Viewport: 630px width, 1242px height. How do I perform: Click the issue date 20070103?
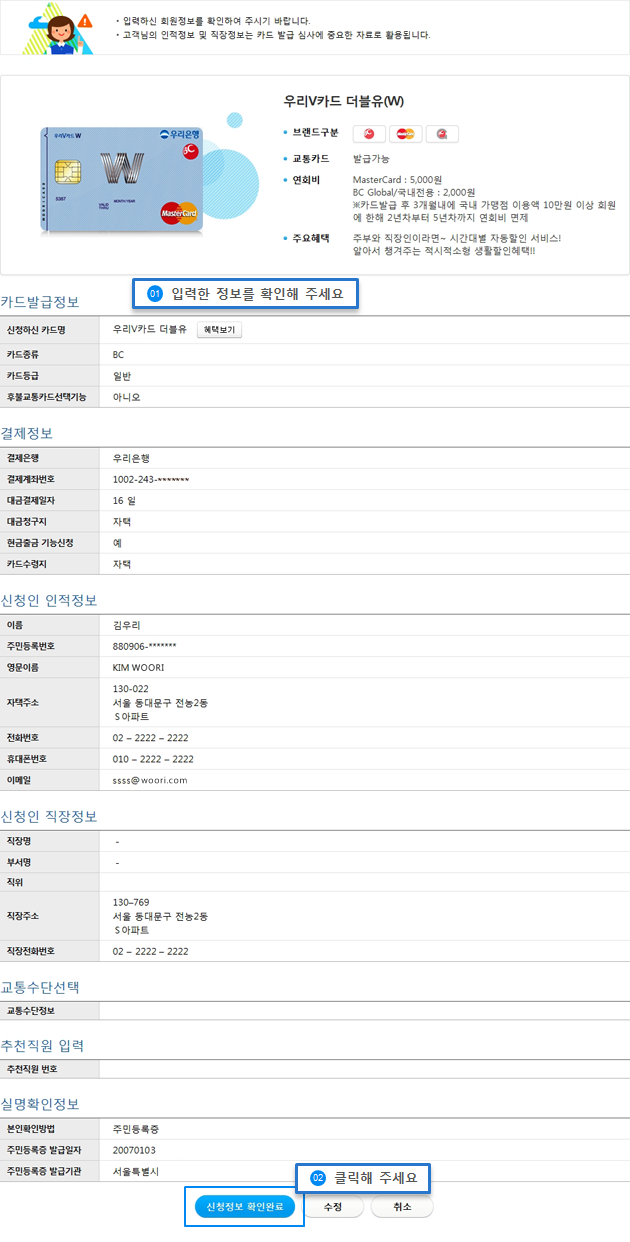(134, 1150)
